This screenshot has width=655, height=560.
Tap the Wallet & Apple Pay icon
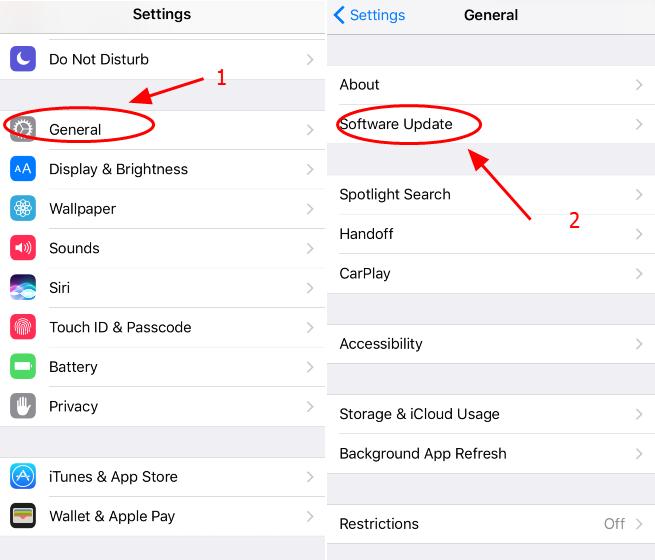coord(23,516)
